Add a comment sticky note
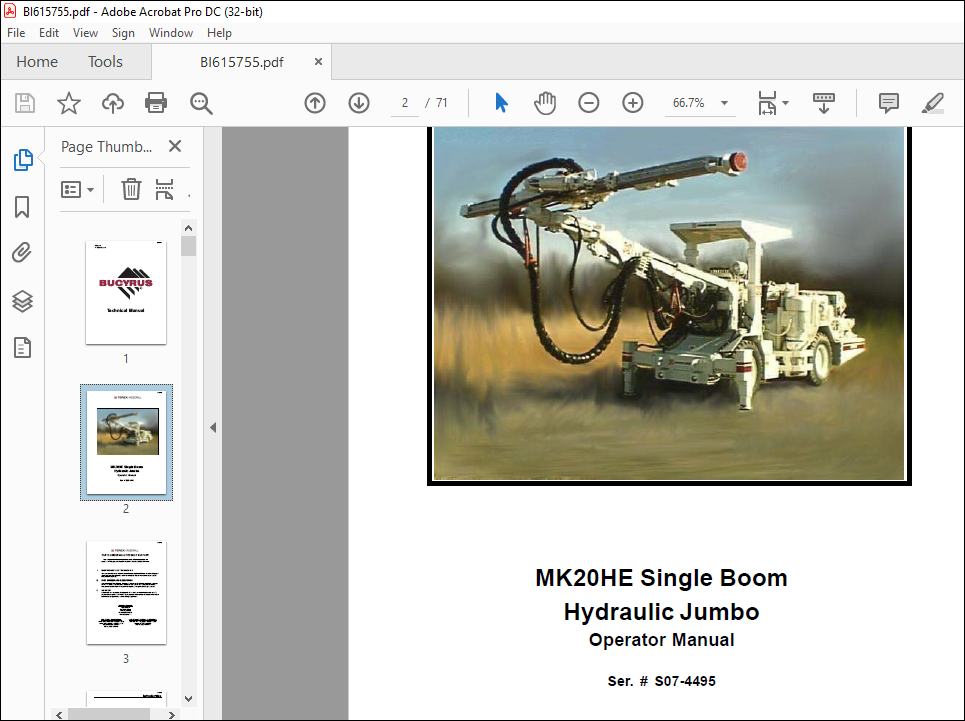This screenshot has height=721, width=965. pyautogui.click(x=889, y=103)
